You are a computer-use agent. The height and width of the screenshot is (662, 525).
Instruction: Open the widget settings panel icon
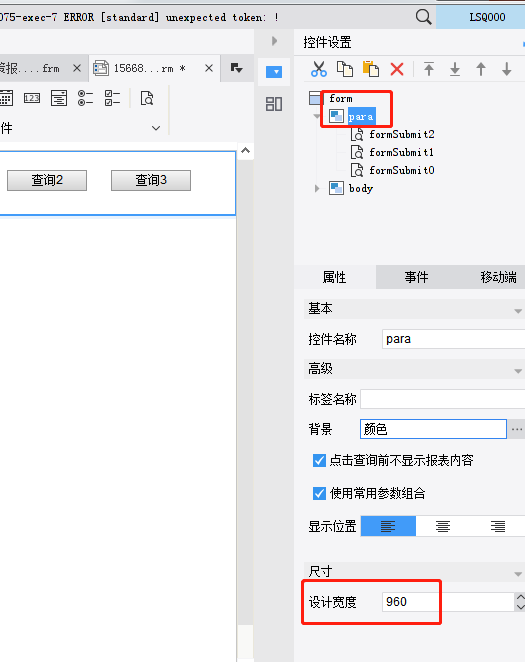coord(274,72)
